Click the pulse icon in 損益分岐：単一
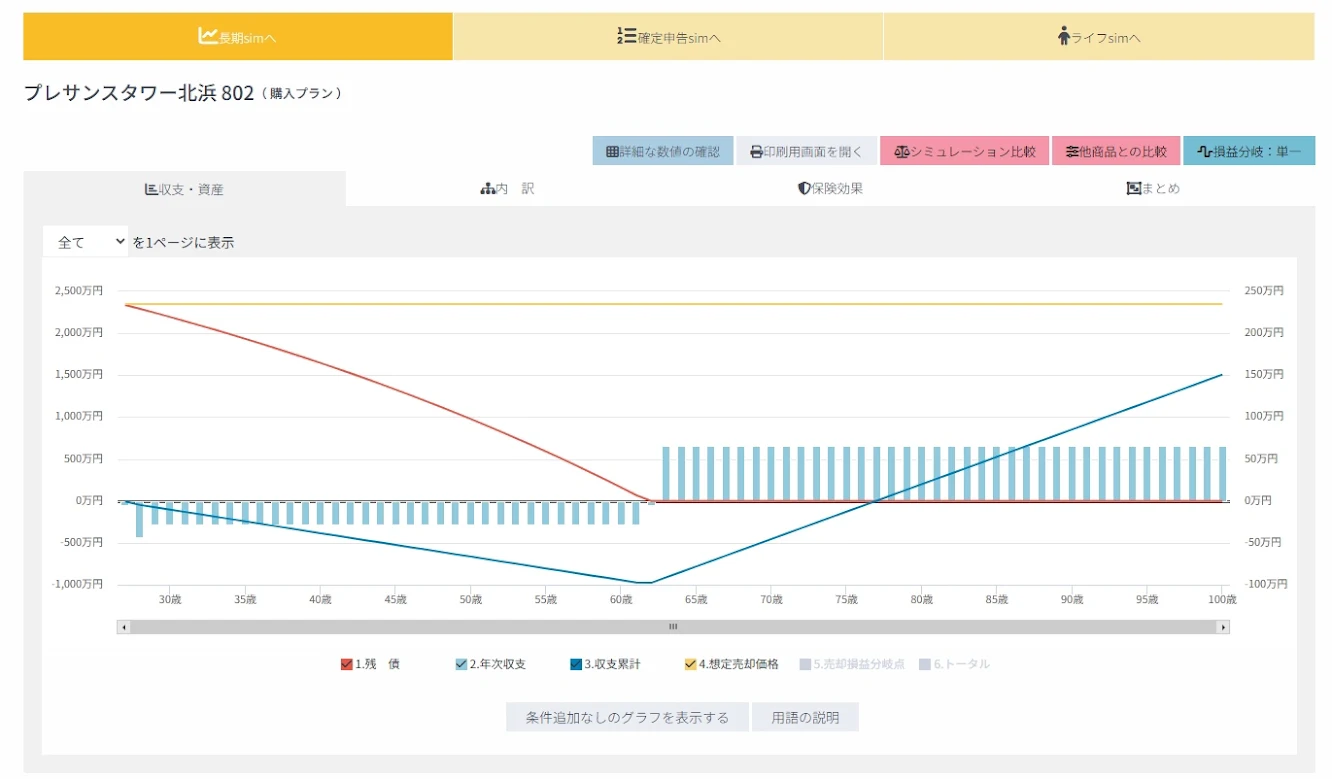This screenshot has height=779, width=1332. click(x=1205, y=152)
